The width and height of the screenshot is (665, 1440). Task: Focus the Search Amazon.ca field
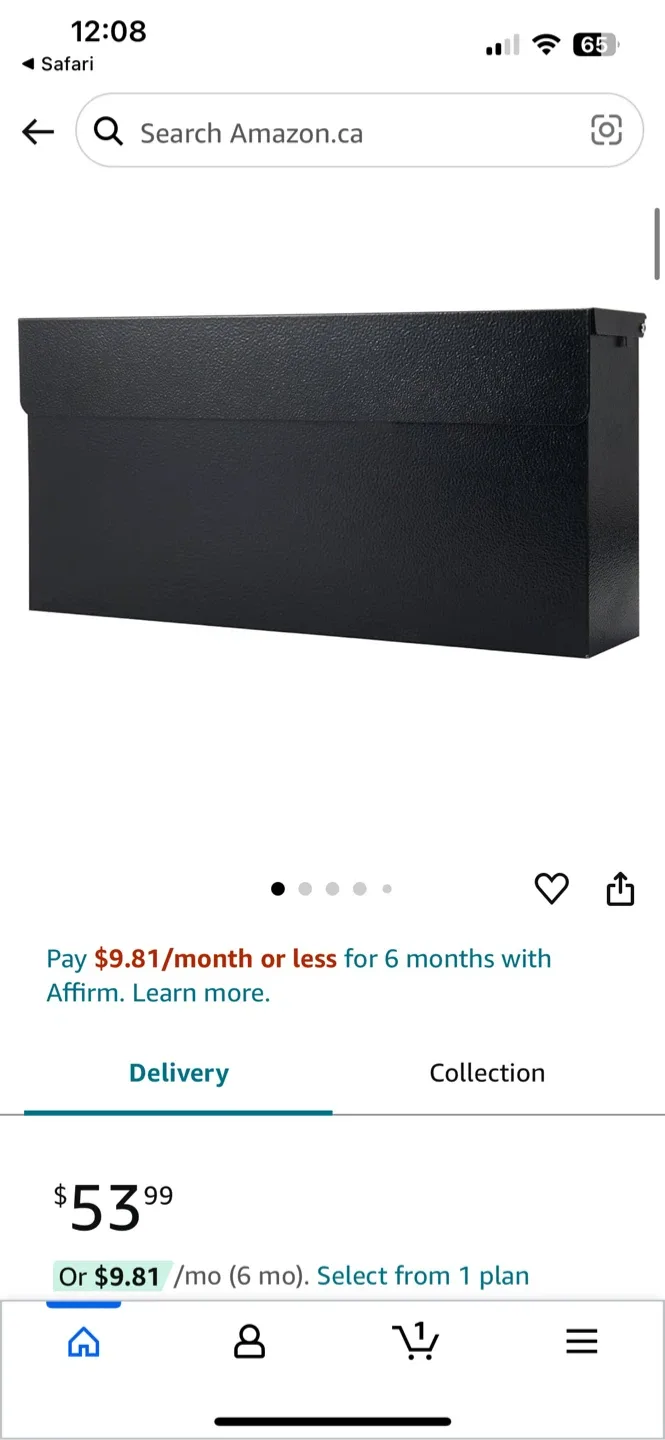[x=359, y=131]
